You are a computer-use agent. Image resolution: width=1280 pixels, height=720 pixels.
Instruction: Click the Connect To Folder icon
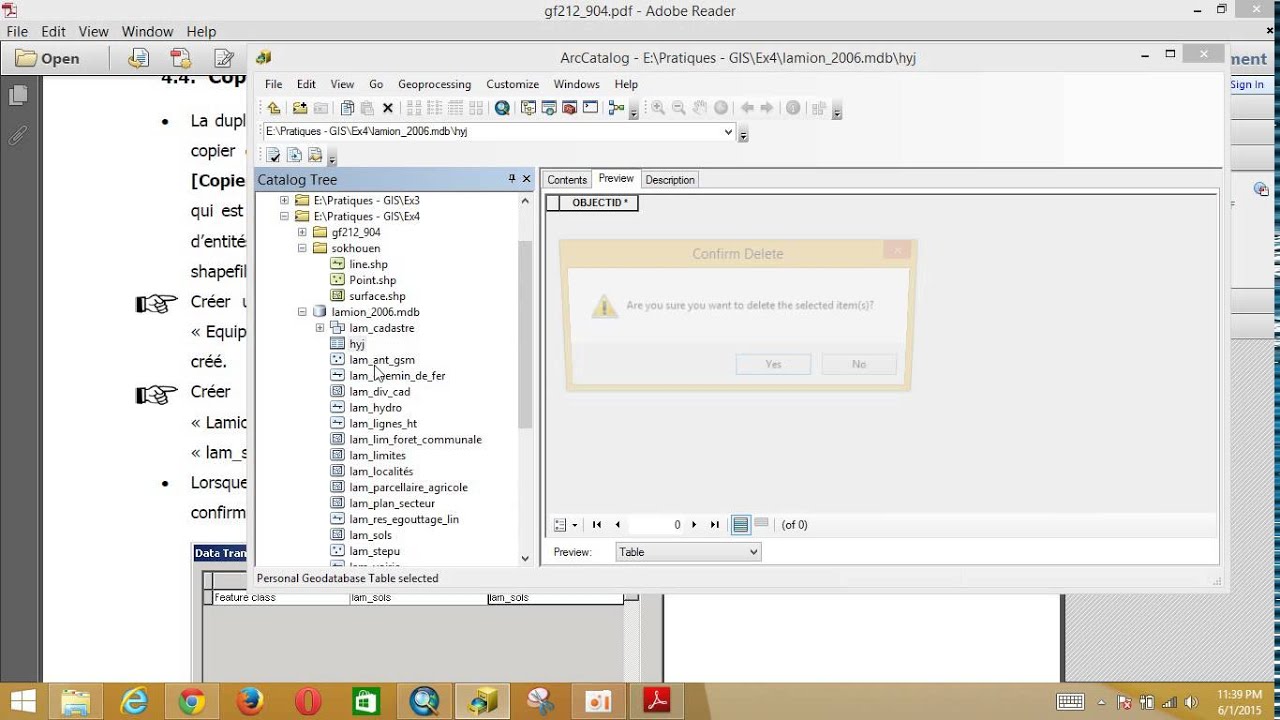pyautogui.click(x=299, y=108)
